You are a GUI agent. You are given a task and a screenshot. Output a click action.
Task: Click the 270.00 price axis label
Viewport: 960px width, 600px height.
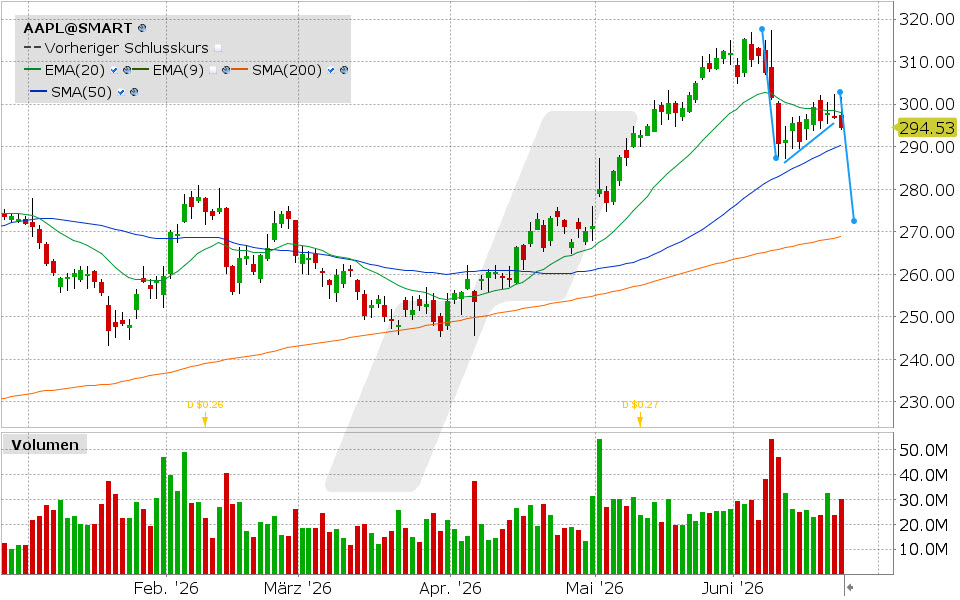point(926,232)
